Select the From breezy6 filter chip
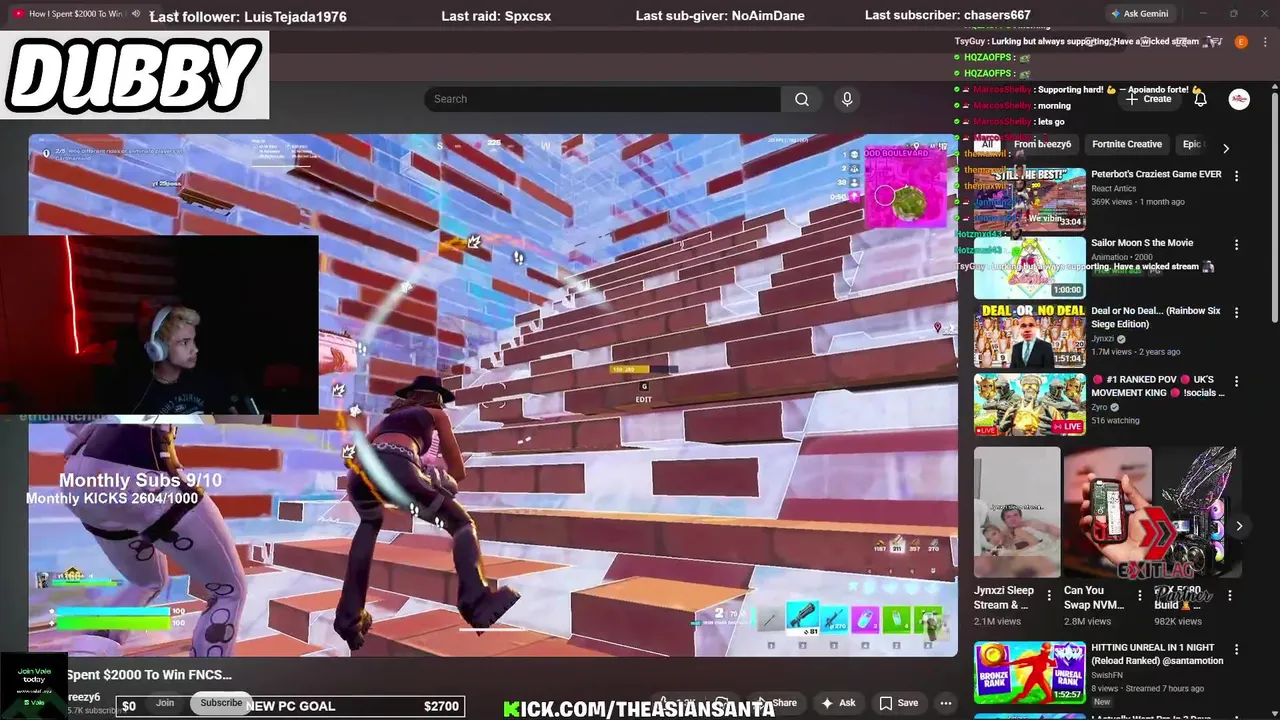 [x=1042, y=144]
